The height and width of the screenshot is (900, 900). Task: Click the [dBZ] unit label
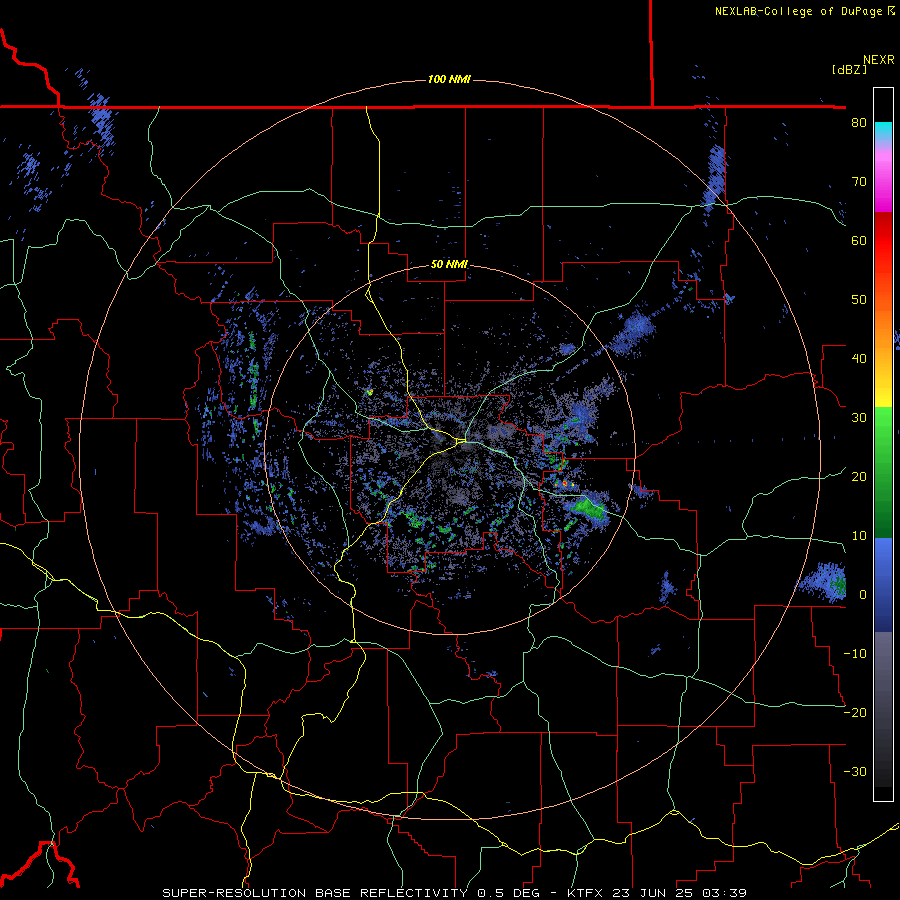849,69
